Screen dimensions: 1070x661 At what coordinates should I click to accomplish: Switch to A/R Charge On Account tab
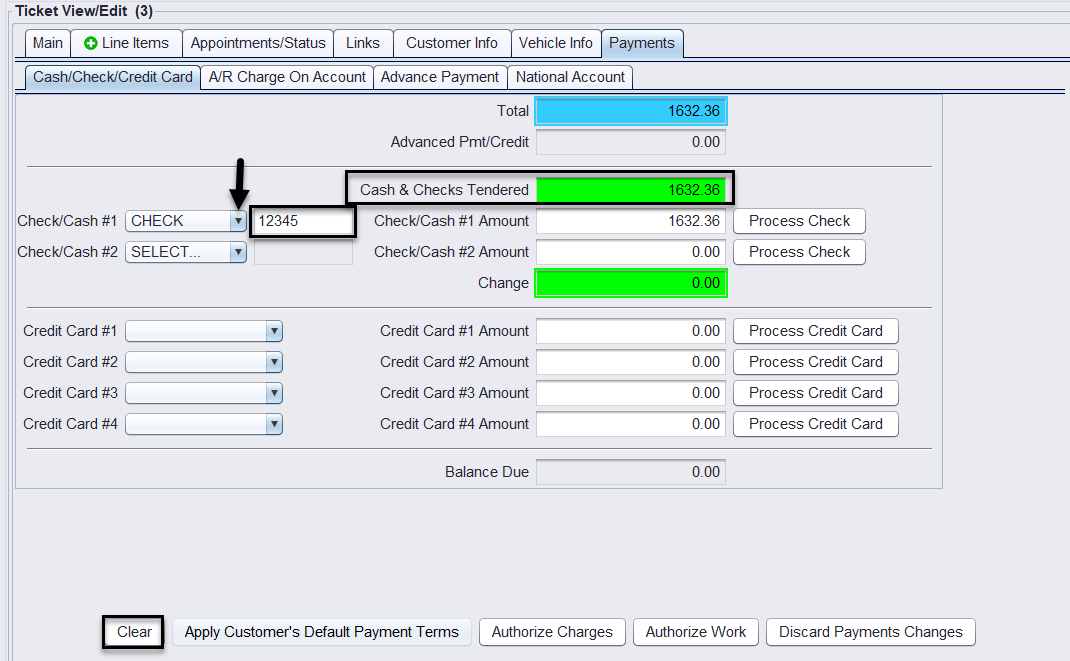coord(287,77)
